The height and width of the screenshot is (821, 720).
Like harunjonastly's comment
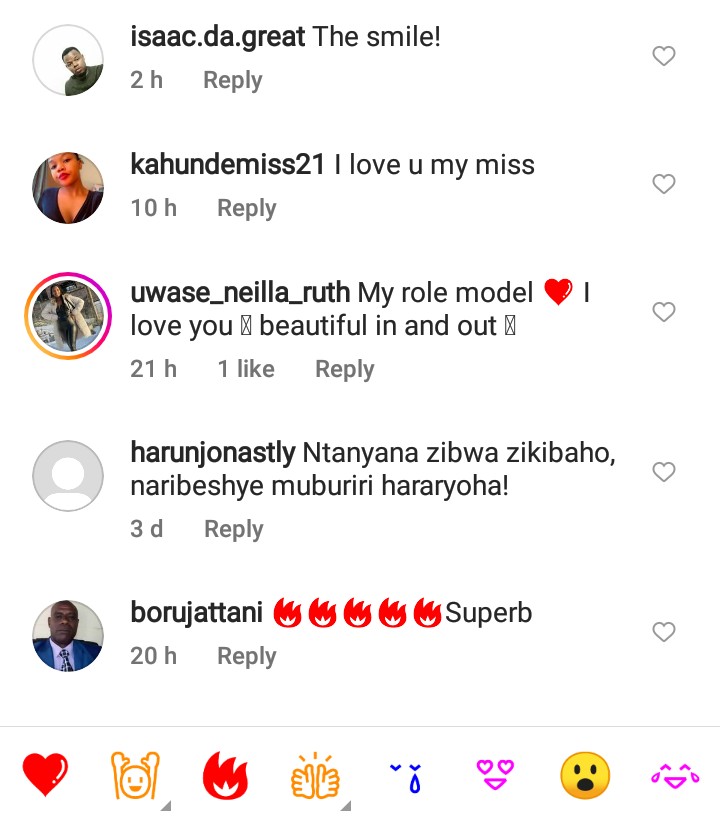pyautogui.click(x=664, y=472)
